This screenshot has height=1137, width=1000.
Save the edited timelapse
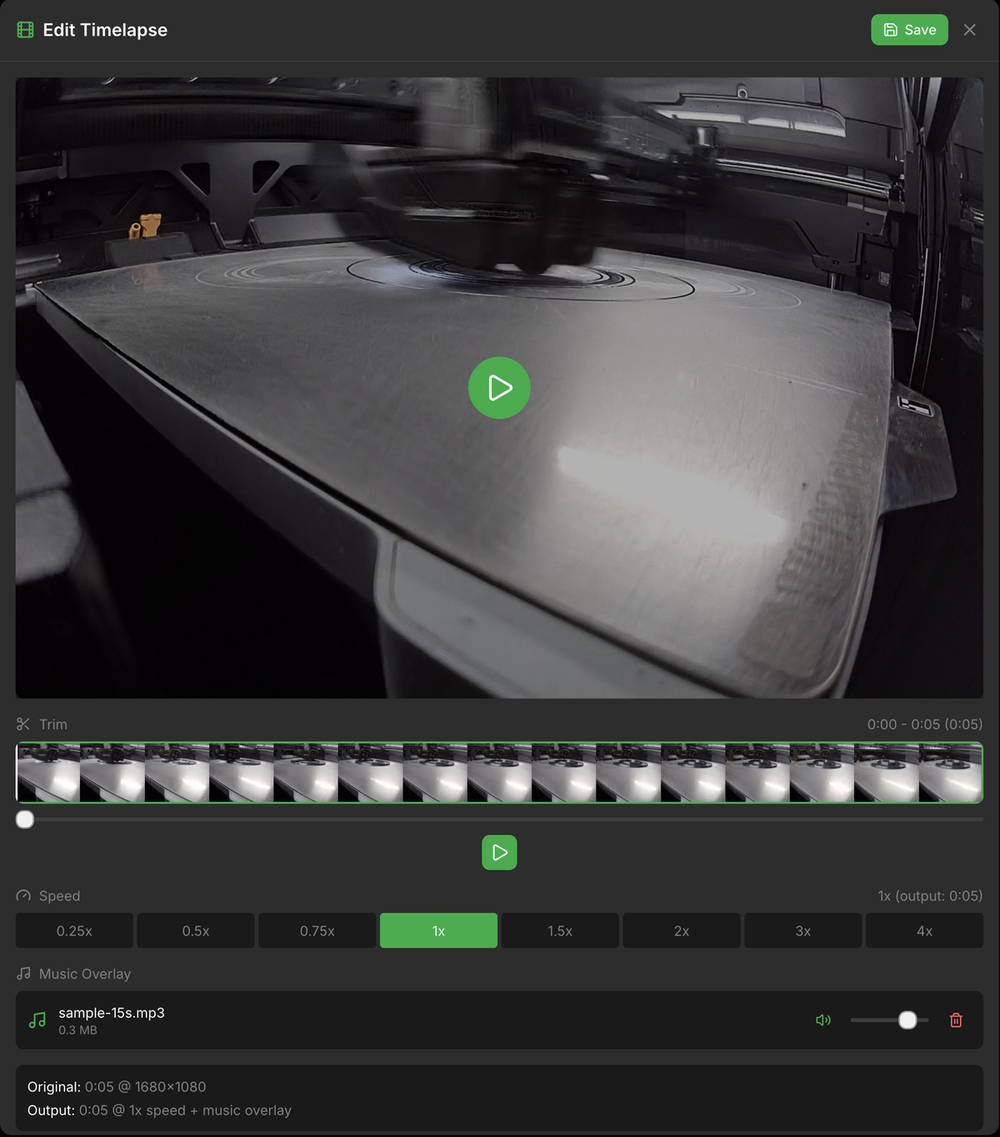[x=909, y=29]
